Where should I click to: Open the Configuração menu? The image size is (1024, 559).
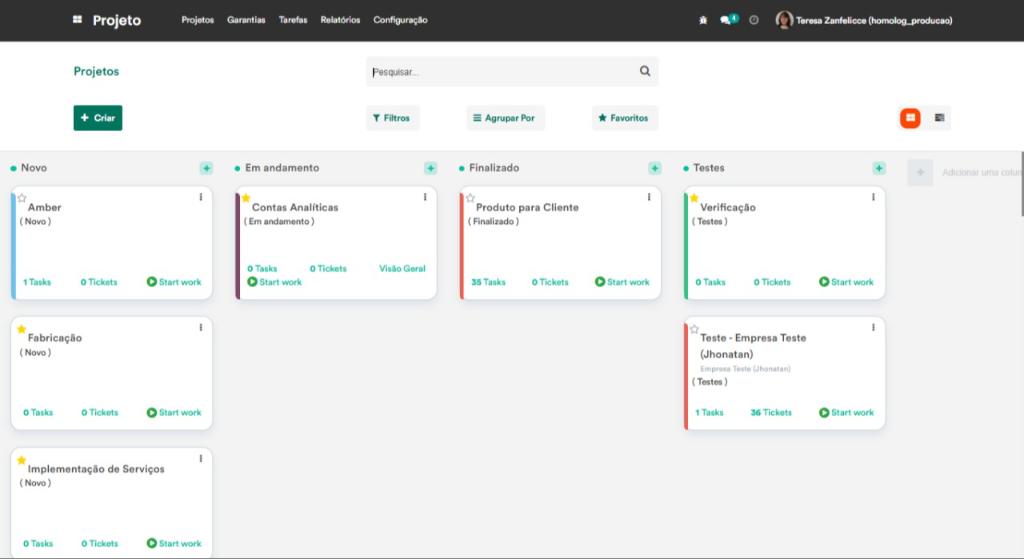click(400, 20)
